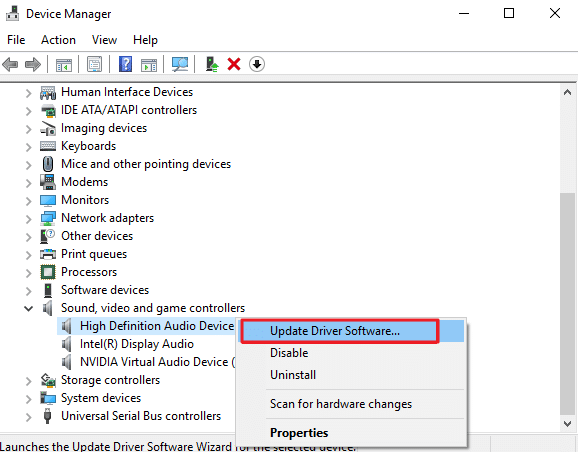Image resolution: width=578 pixels, height=452 pixels.
Task: Expand the Processors node
Action: (28, 273)
